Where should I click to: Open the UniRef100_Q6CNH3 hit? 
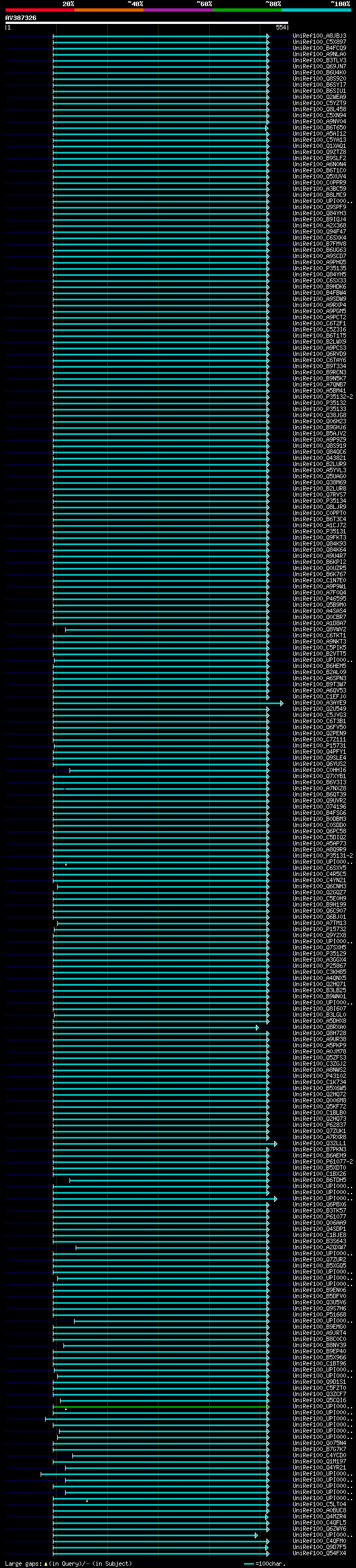pos(319,887)
